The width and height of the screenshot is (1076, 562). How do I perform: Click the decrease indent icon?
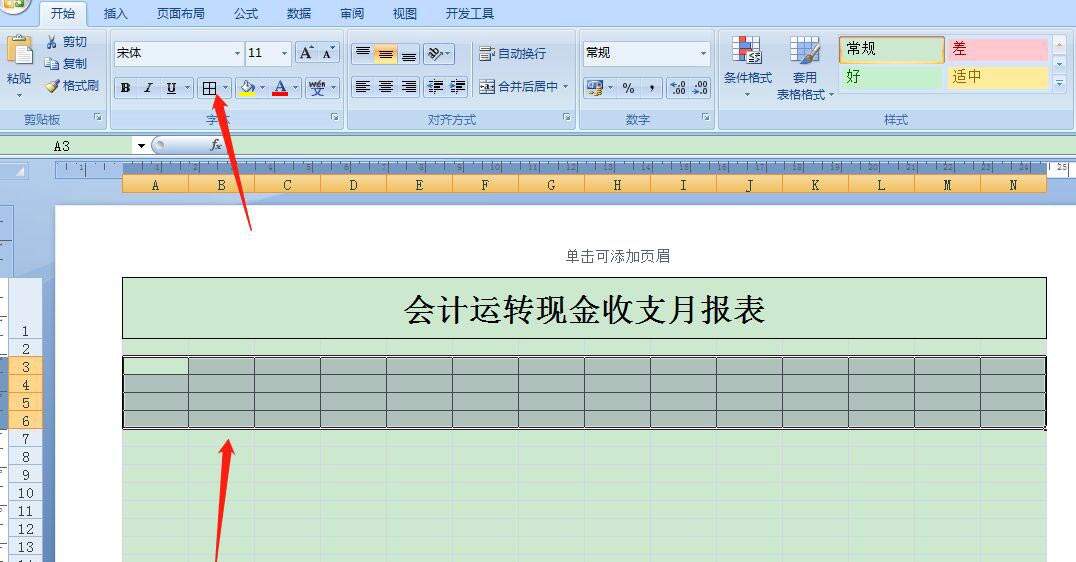[x=435, y=86]
